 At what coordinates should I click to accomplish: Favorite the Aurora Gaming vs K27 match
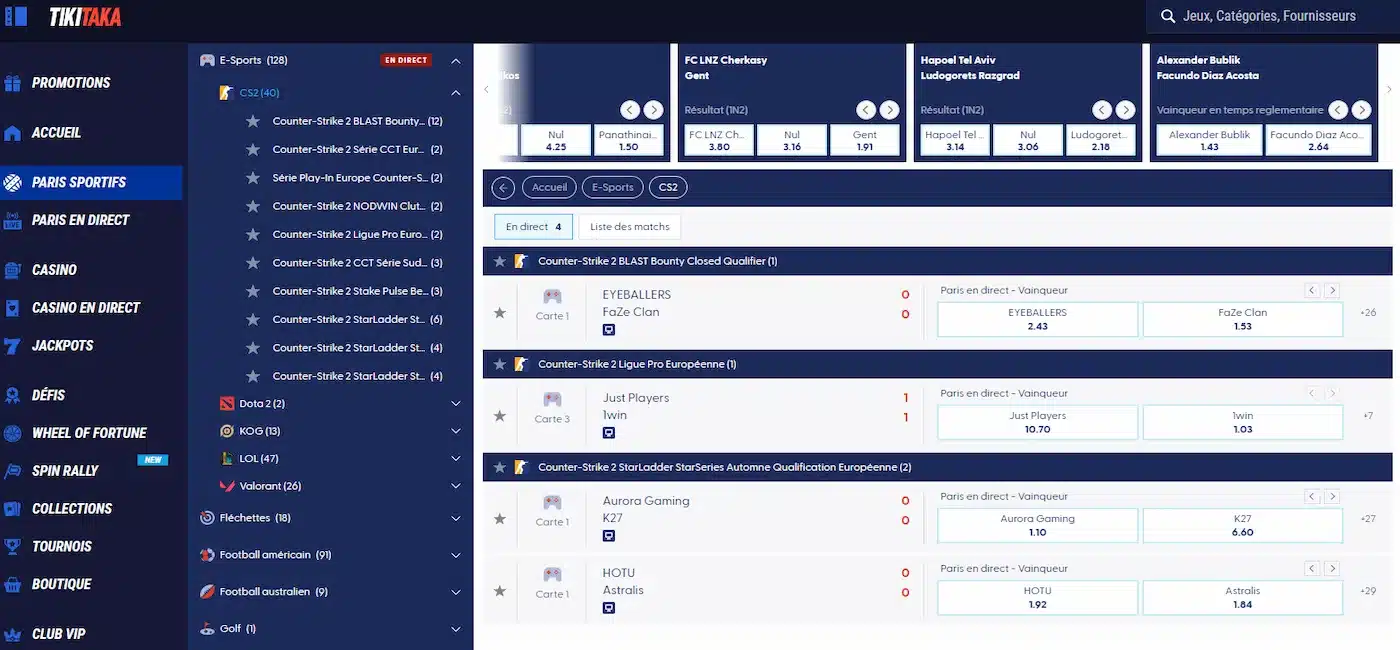pos(500,519)
